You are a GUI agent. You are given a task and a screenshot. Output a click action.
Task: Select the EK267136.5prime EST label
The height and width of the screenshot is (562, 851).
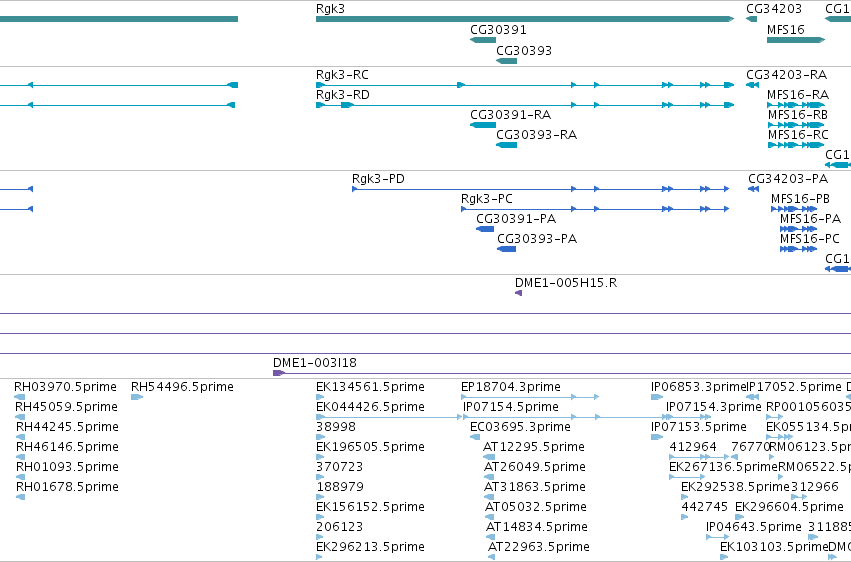click(723, 468)
